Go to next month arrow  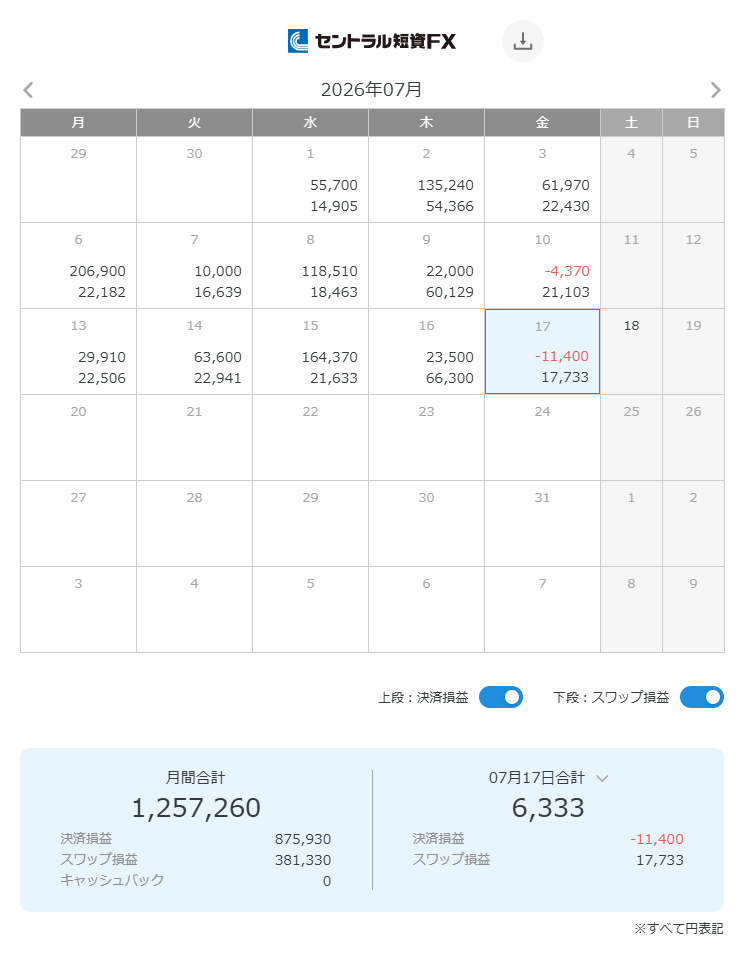pos(715,90)
